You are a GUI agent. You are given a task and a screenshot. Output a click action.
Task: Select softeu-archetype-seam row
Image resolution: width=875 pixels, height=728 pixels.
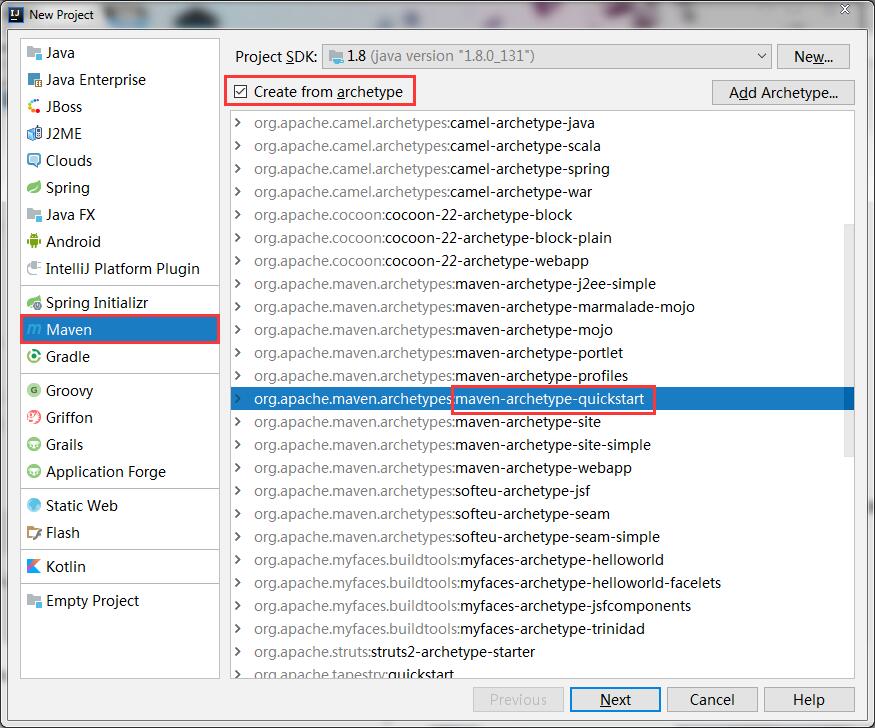(542, 513)
